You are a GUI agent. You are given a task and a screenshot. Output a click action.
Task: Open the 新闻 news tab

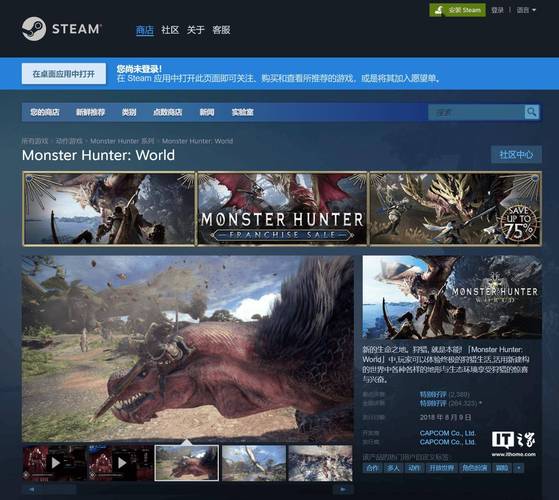(207, 112)
